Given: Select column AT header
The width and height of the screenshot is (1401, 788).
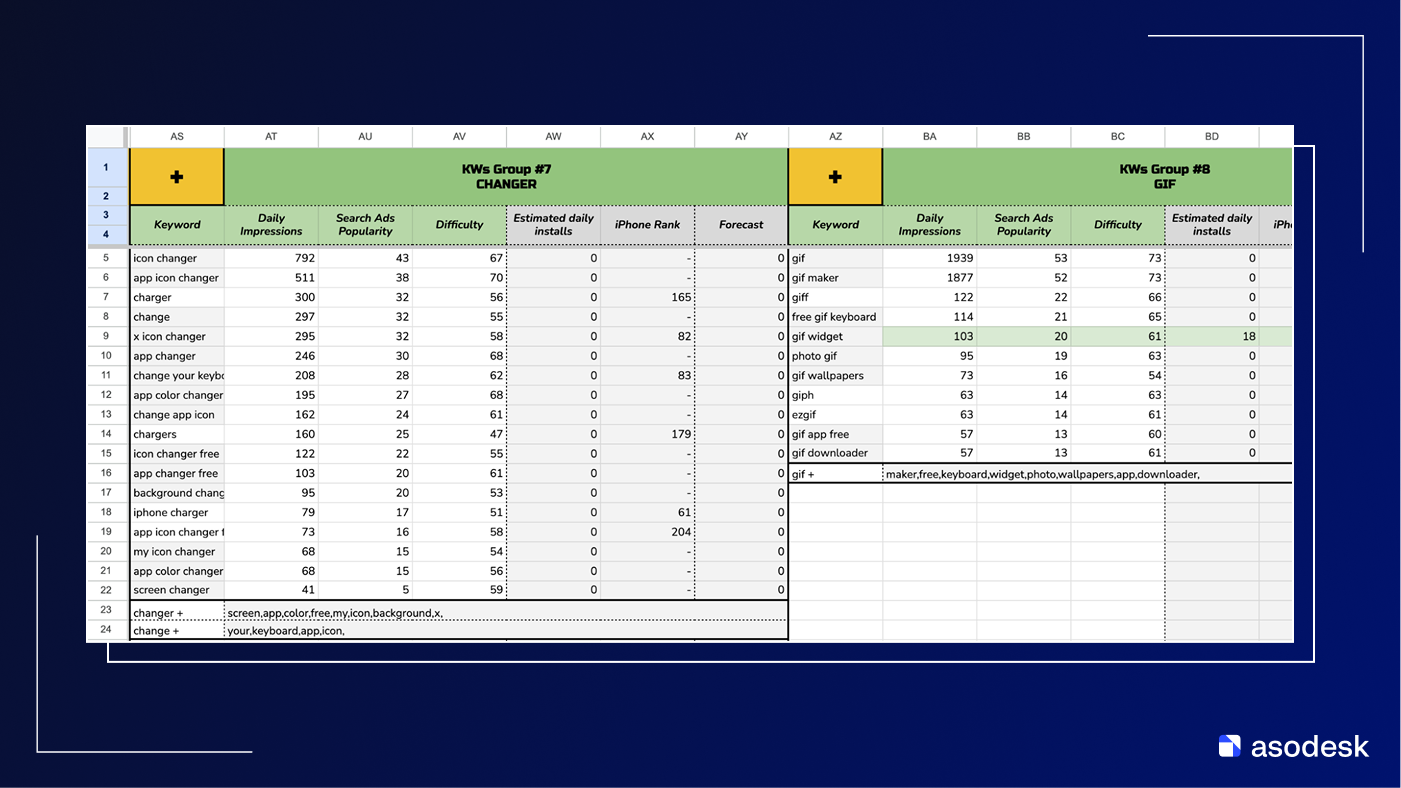Looking at the screenshot, I should (x=271, y=136).
